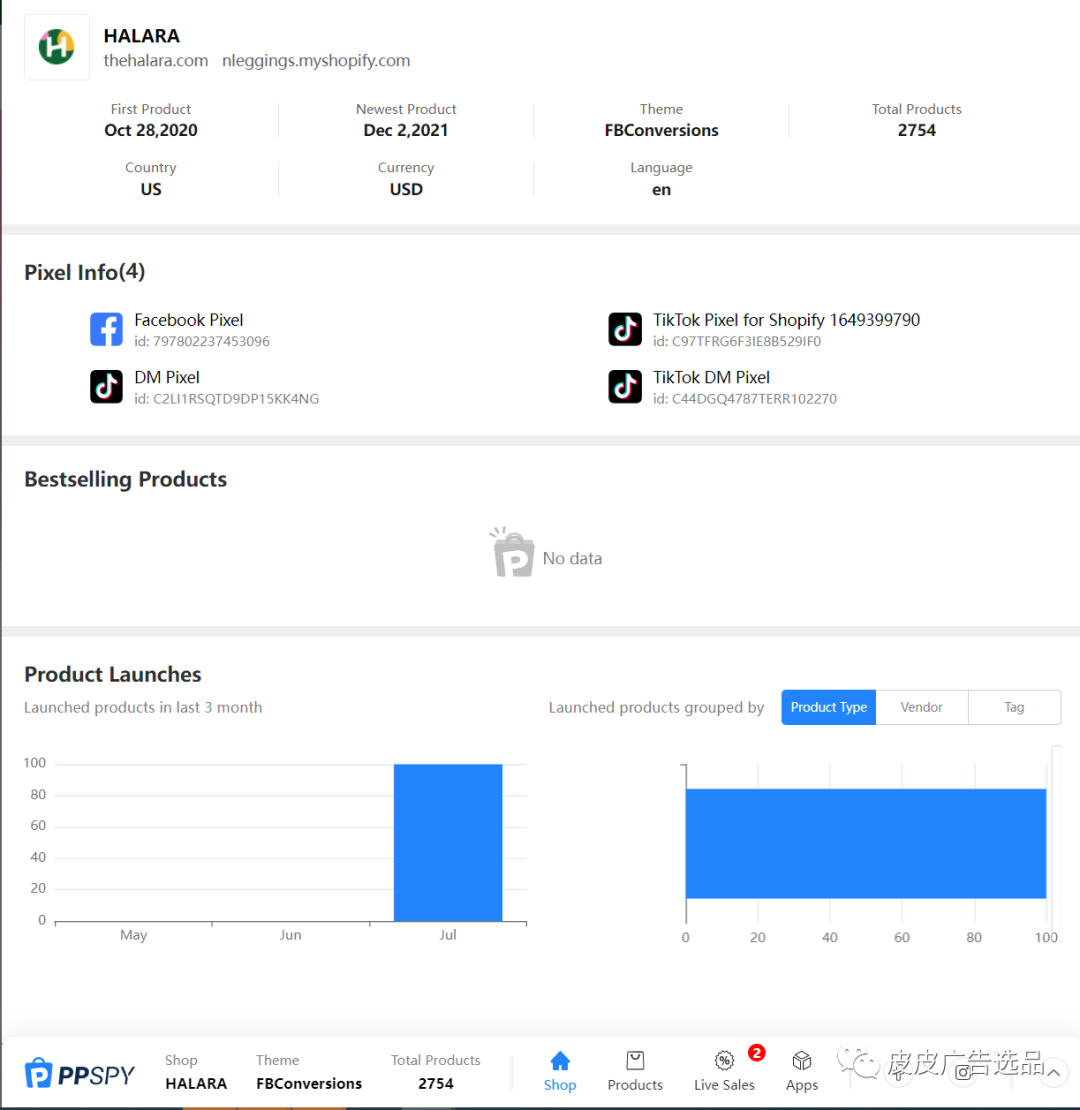This screenshot has width=1080, height=1110.
Task: Open nleggings.myshopify.com link
Action: coord(316,61)
